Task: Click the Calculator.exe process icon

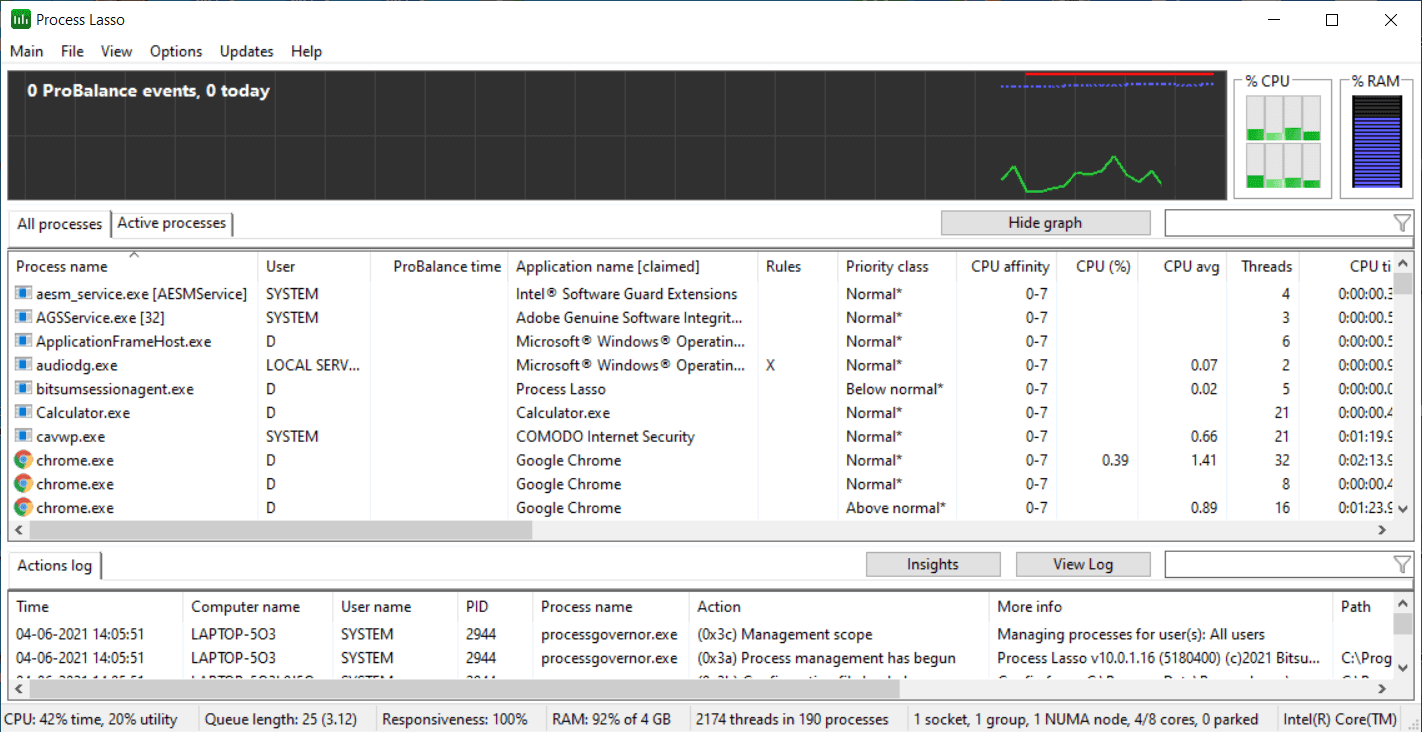Action: click(23, 413)
